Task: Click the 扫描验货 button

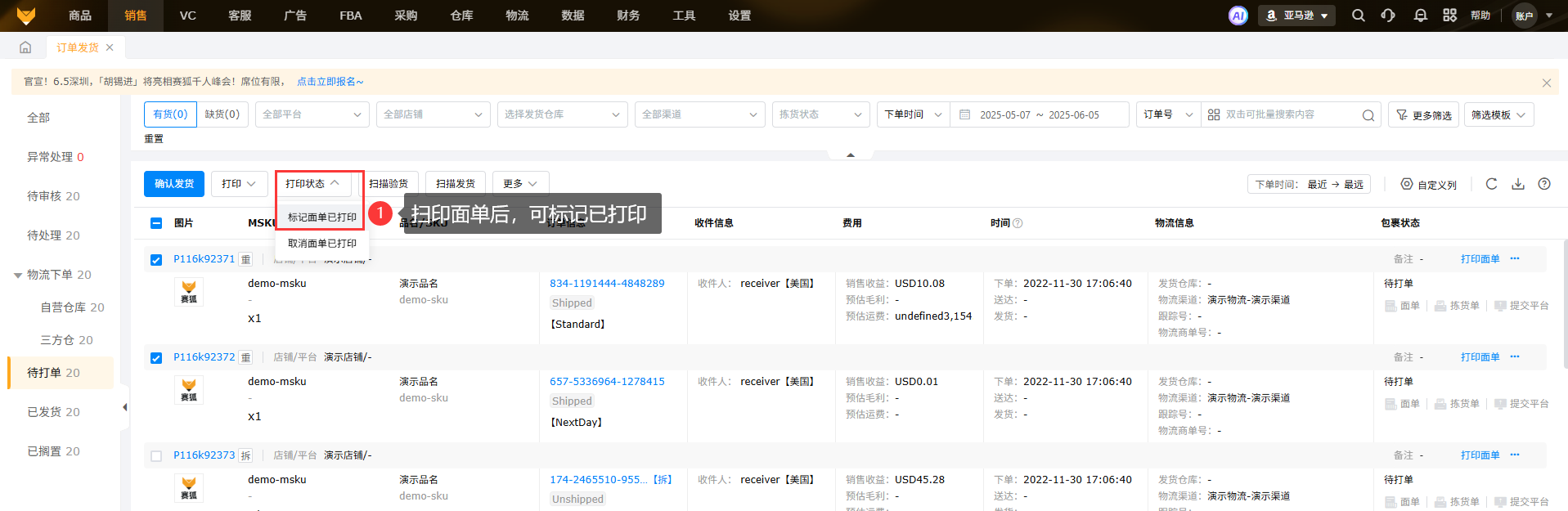Action: click(x=389, y=184)
